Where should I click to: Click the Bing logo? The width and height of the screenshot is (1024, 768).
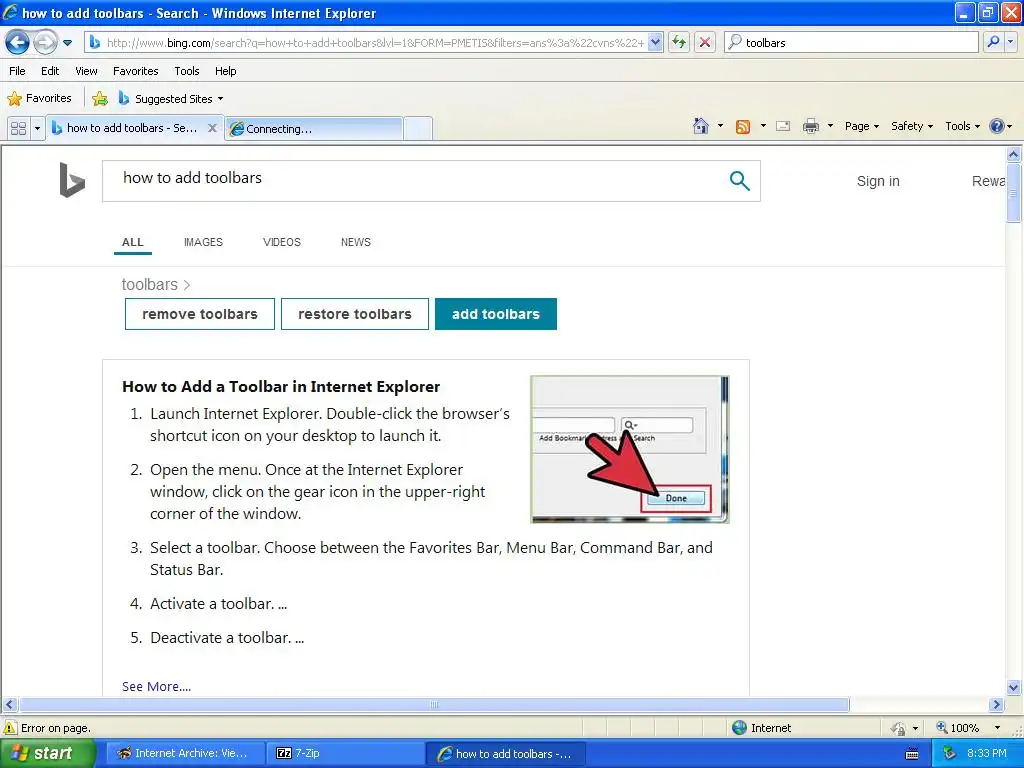coord(72,180)
